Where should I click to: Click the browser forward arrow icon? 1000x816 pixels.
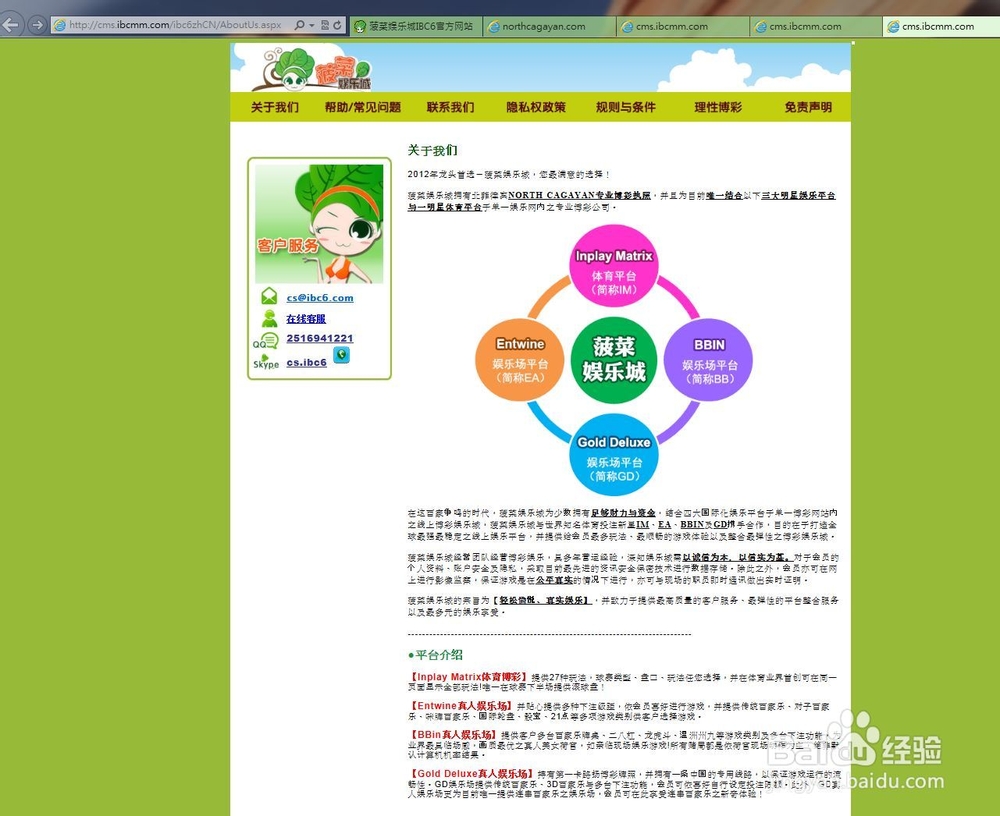[36, 24]
